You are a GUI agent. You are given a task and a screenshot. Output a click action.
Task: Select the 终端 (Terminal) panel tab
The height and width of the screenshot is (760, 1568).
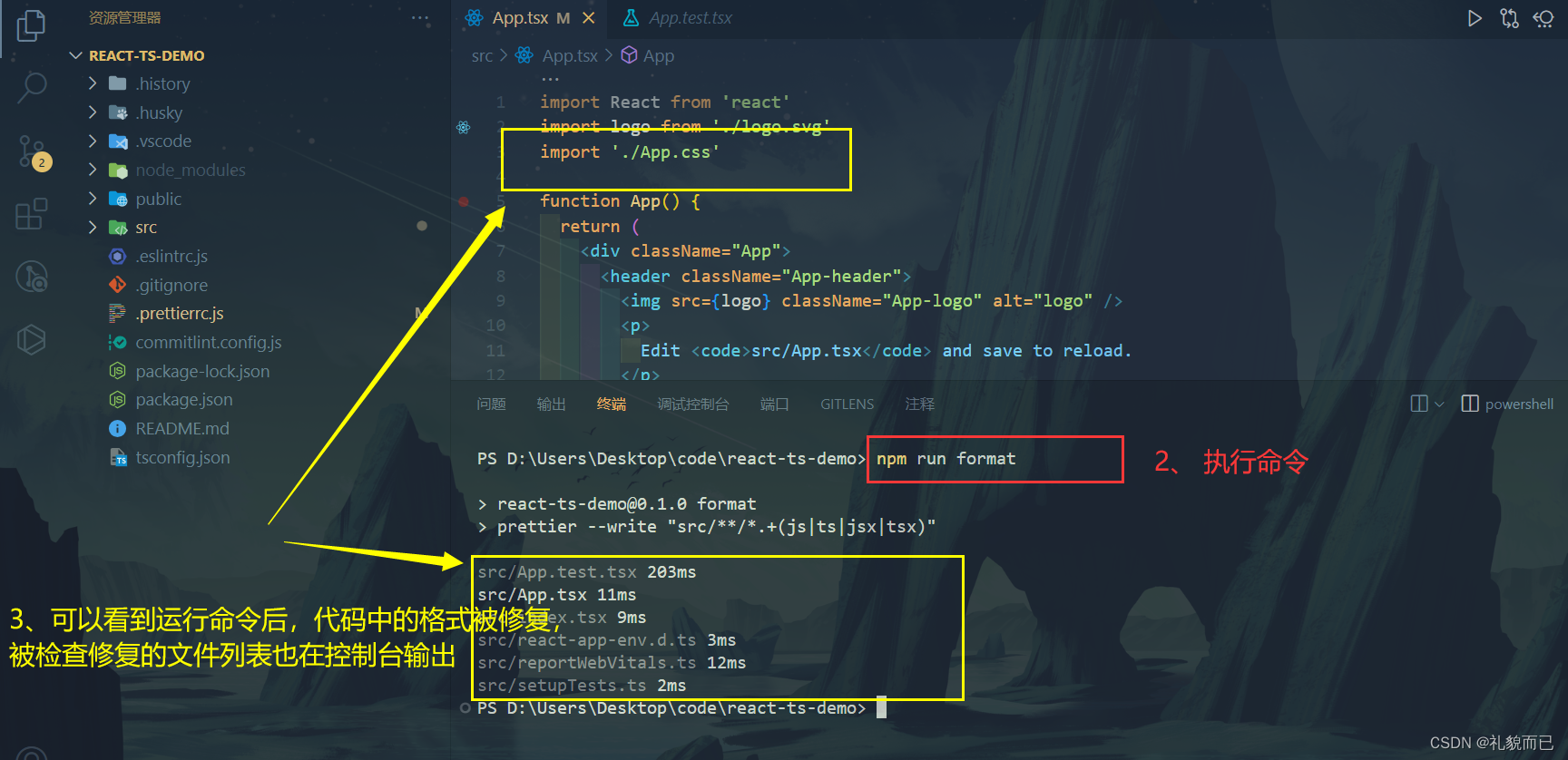[x=612, y=404]
